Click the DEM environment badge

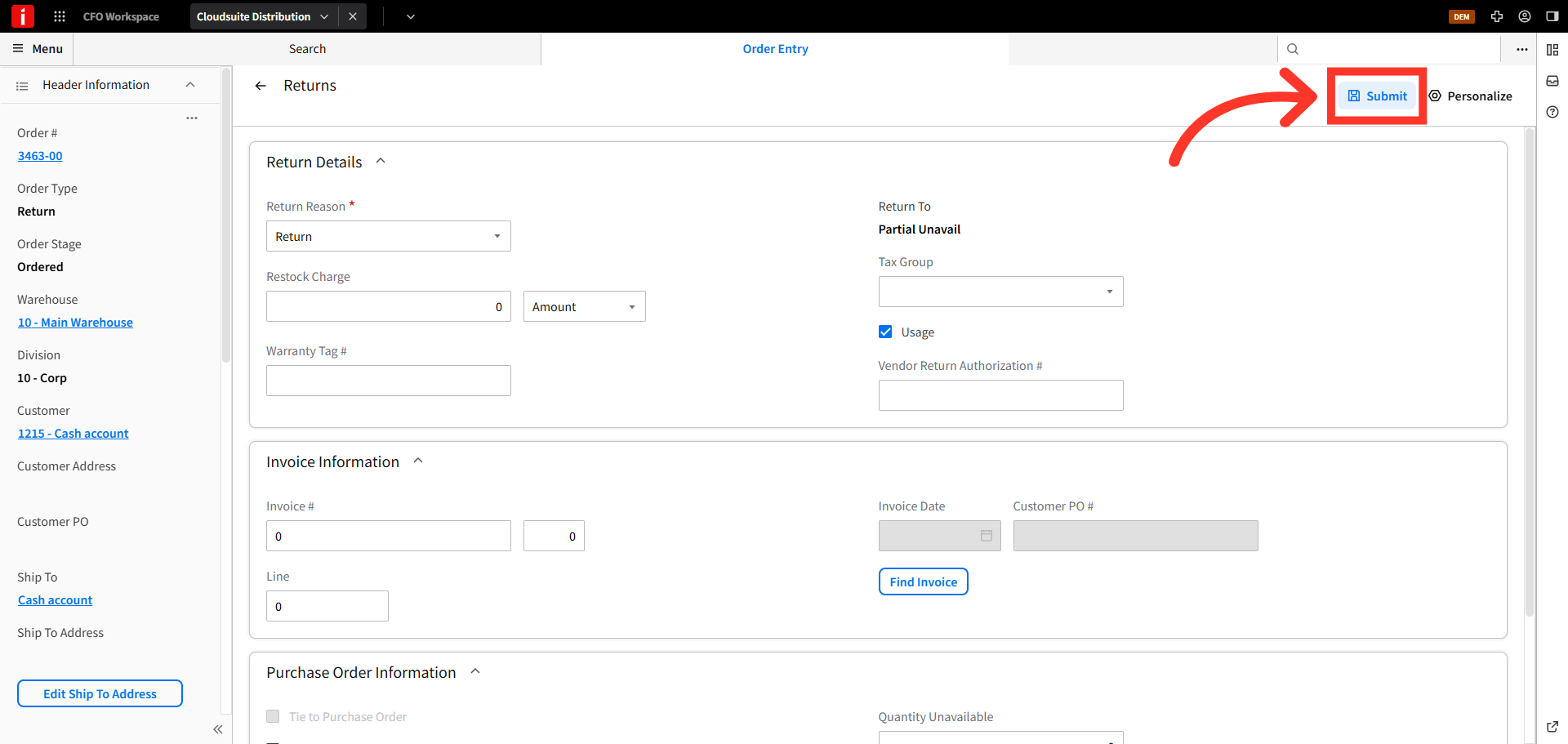1461,16
